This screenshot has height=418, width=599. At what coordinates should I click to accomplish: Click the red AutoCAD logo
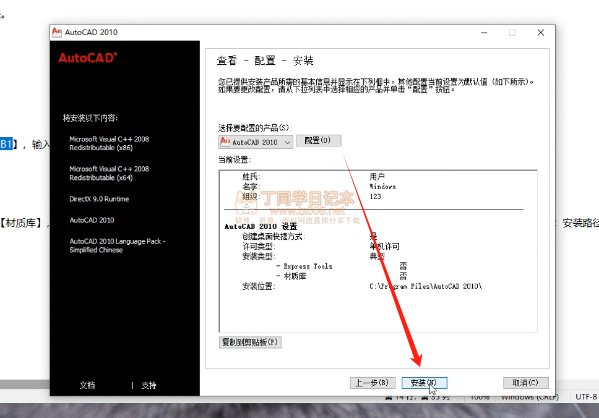87,58
